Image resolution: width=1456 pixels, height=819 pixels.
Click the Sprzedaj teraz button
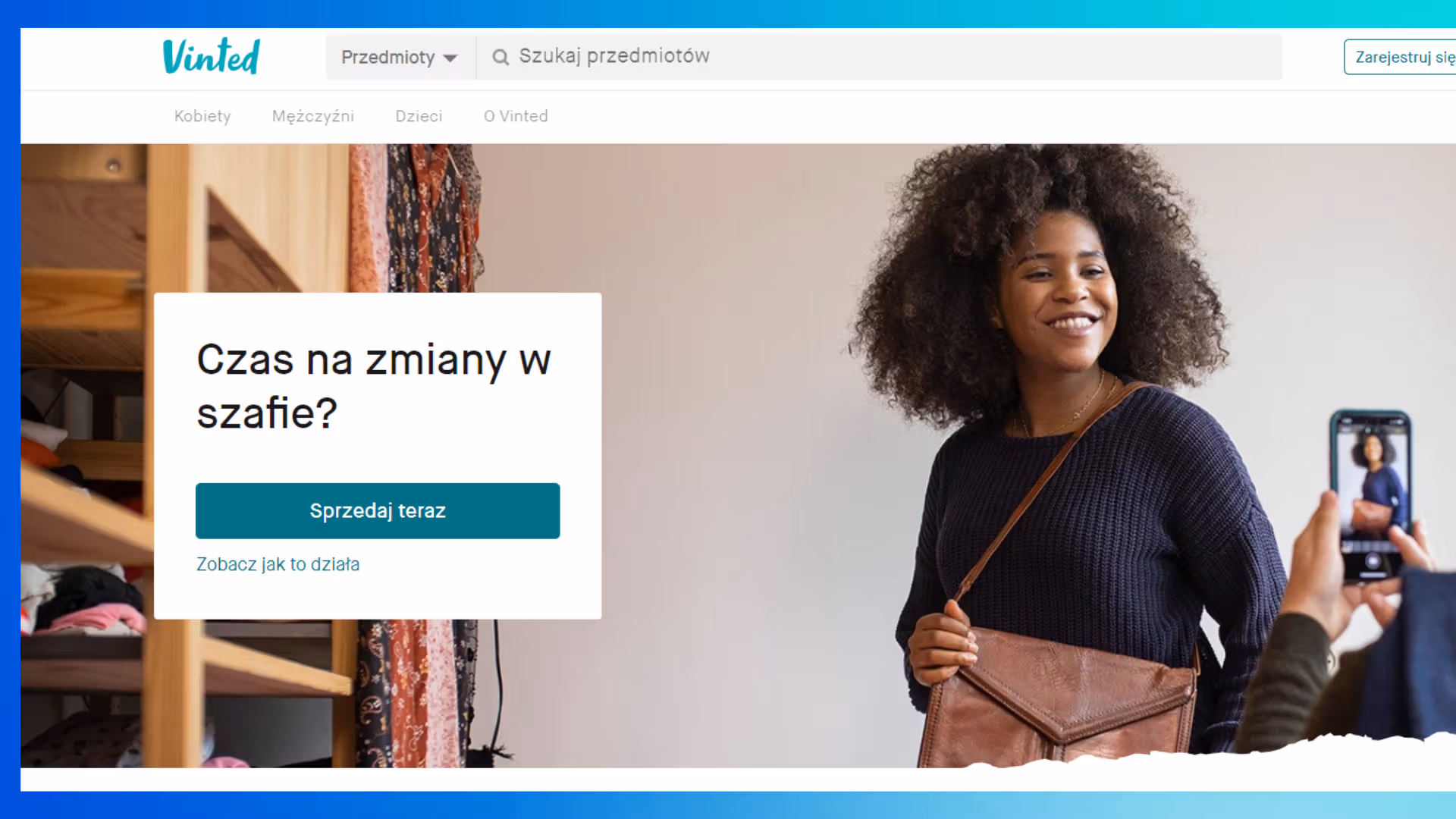(378, 511)
